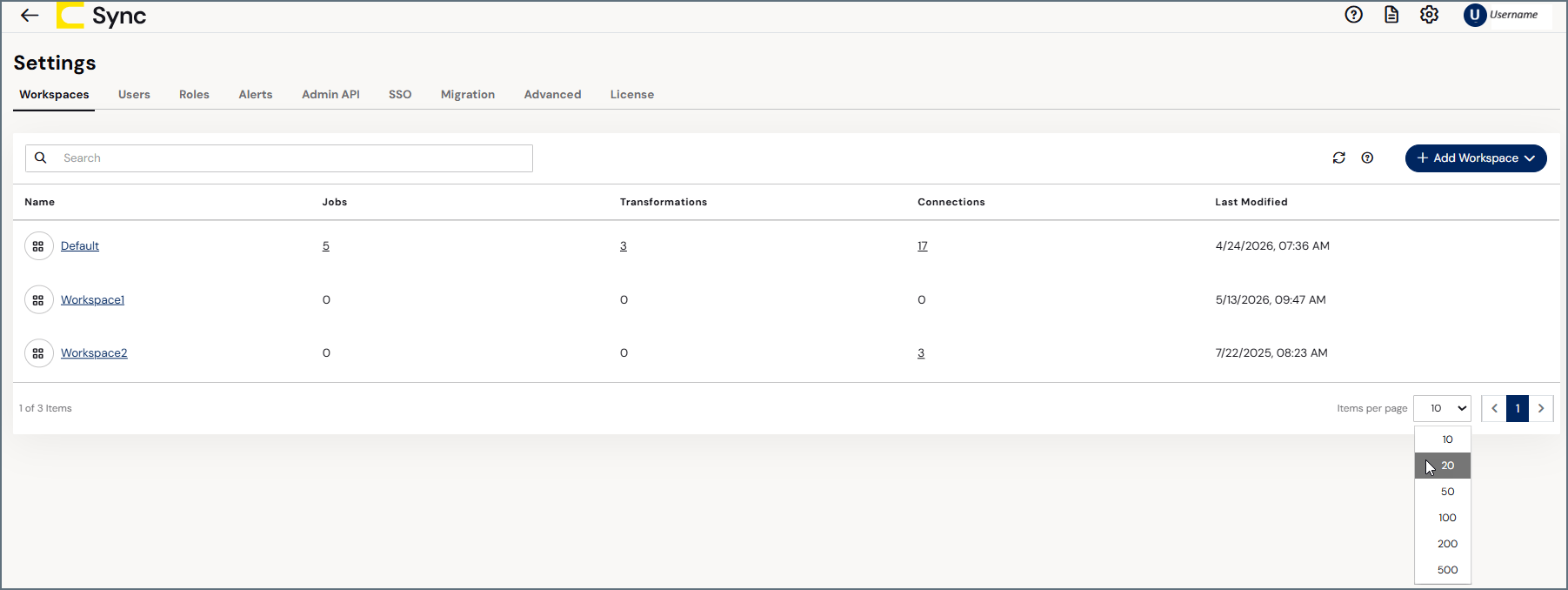The image size is (1568, 590).
Task: Select 20 items per page option
Action: [1443, 466]
